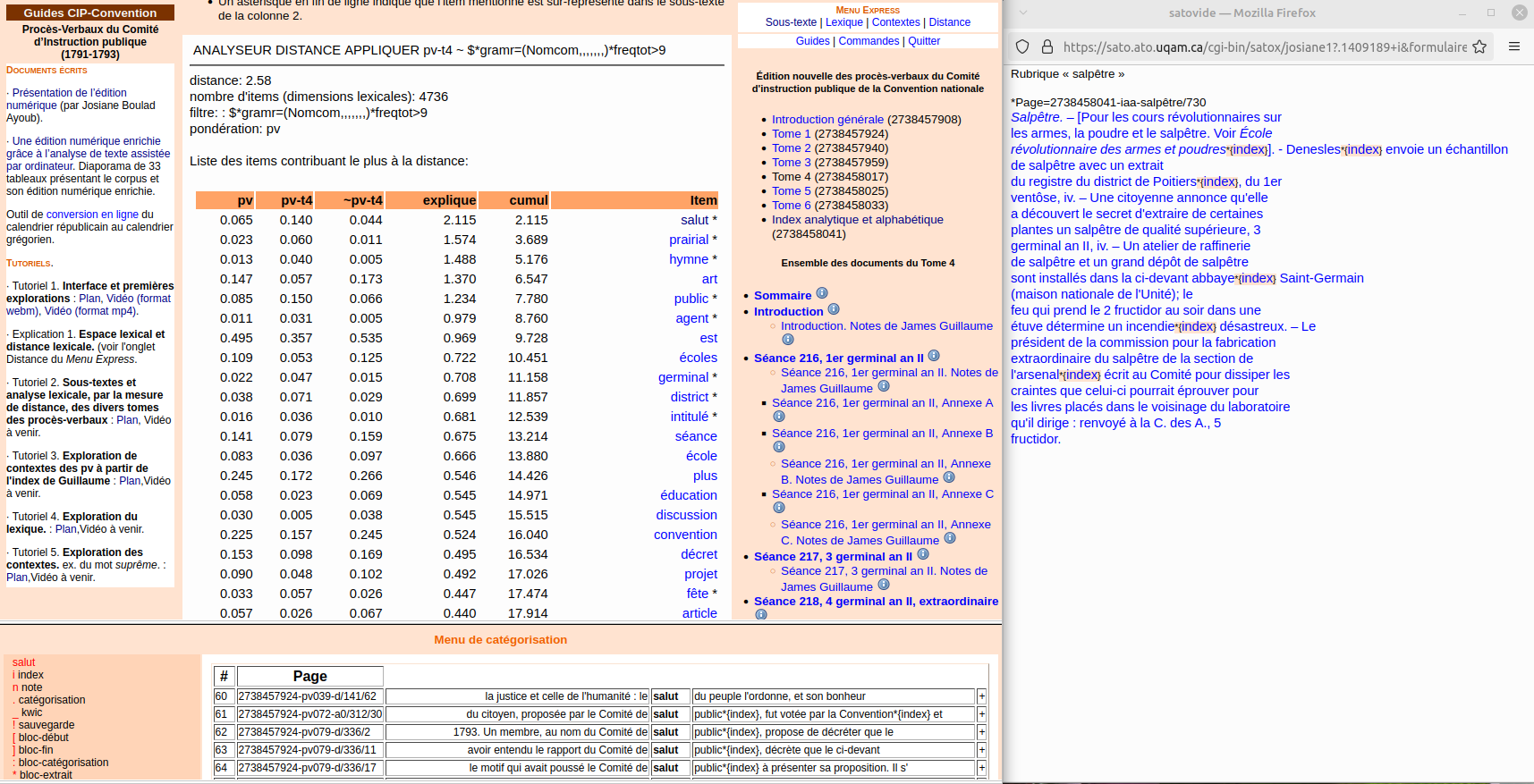Click the tracking protection shield in Firefox
Viewport: 1534px width, 784px height.
click(1022, 46)
